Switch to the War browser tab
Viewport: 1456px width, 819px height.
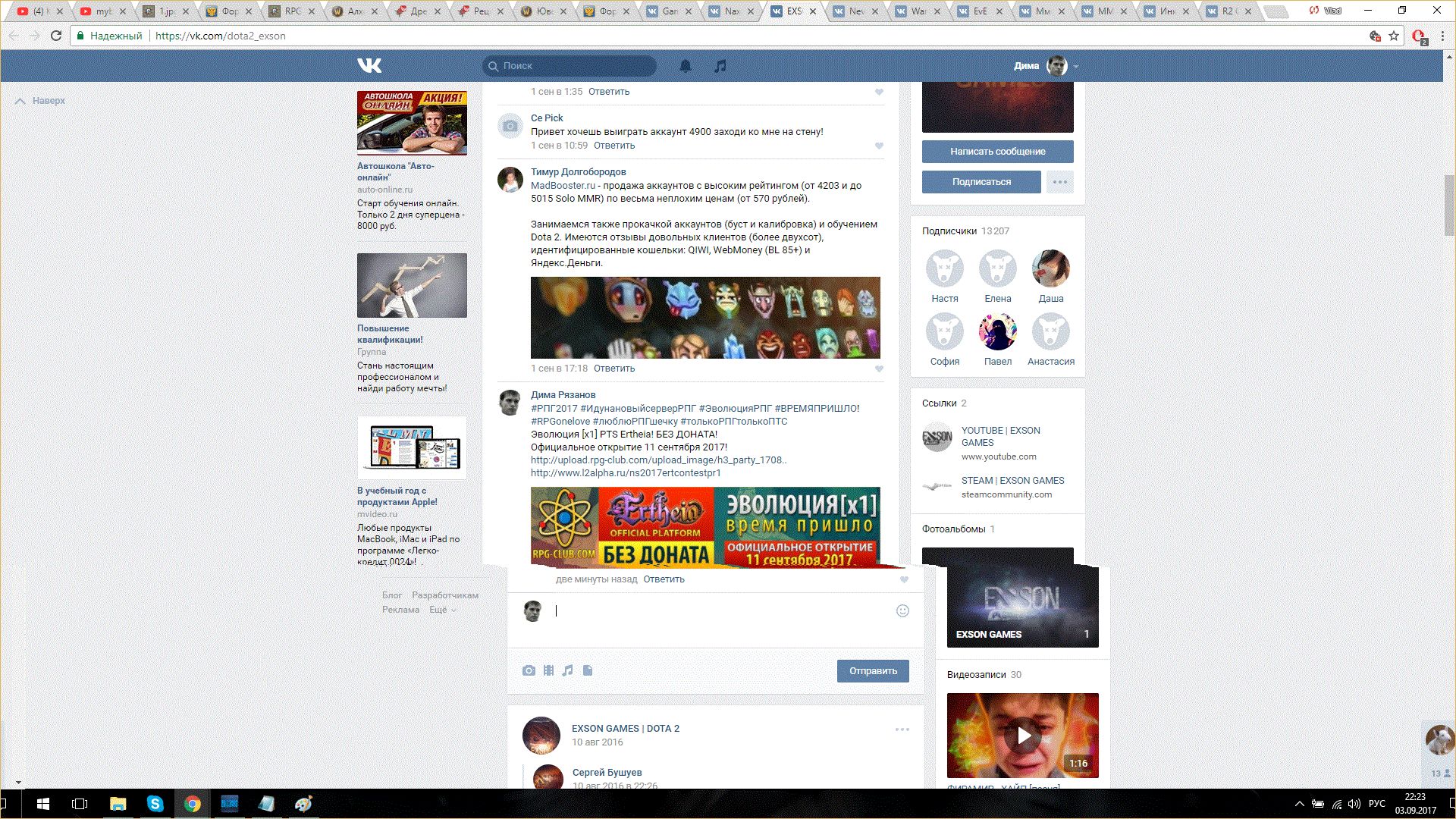pyautogui.click(x=918, y=11)
